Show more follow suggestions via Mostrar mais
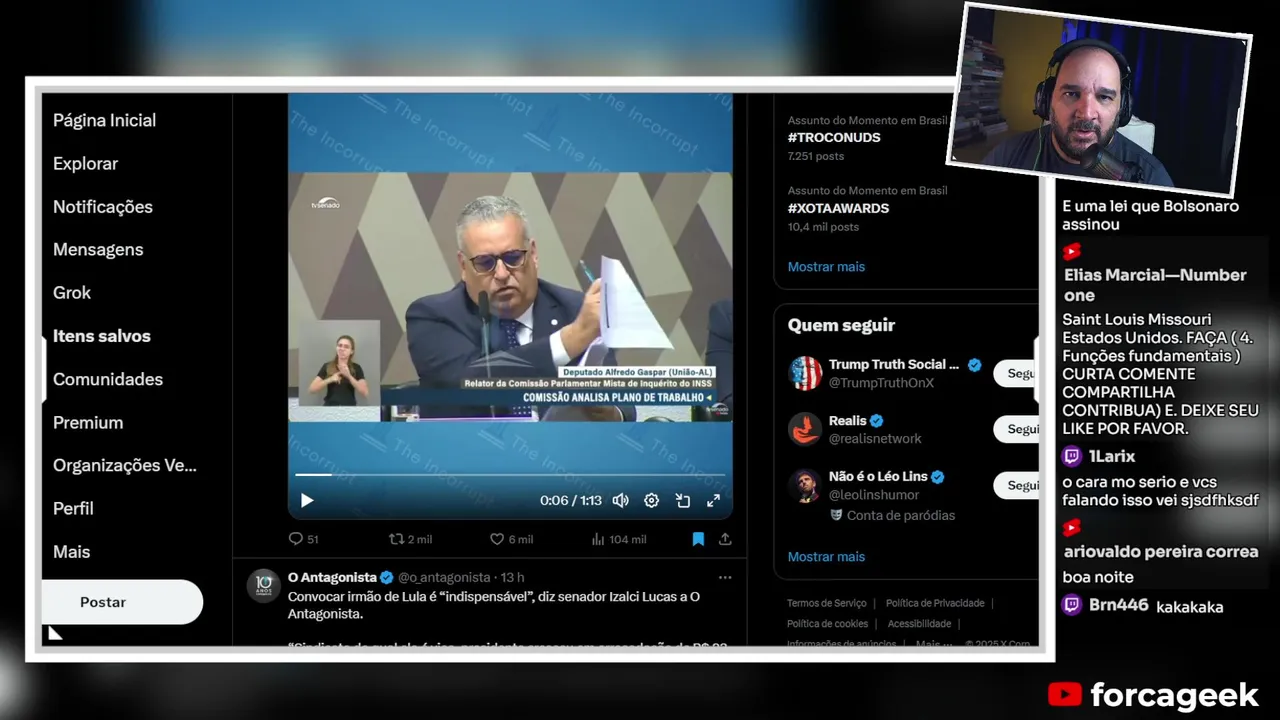1280x720 pixels. point(826,557)
